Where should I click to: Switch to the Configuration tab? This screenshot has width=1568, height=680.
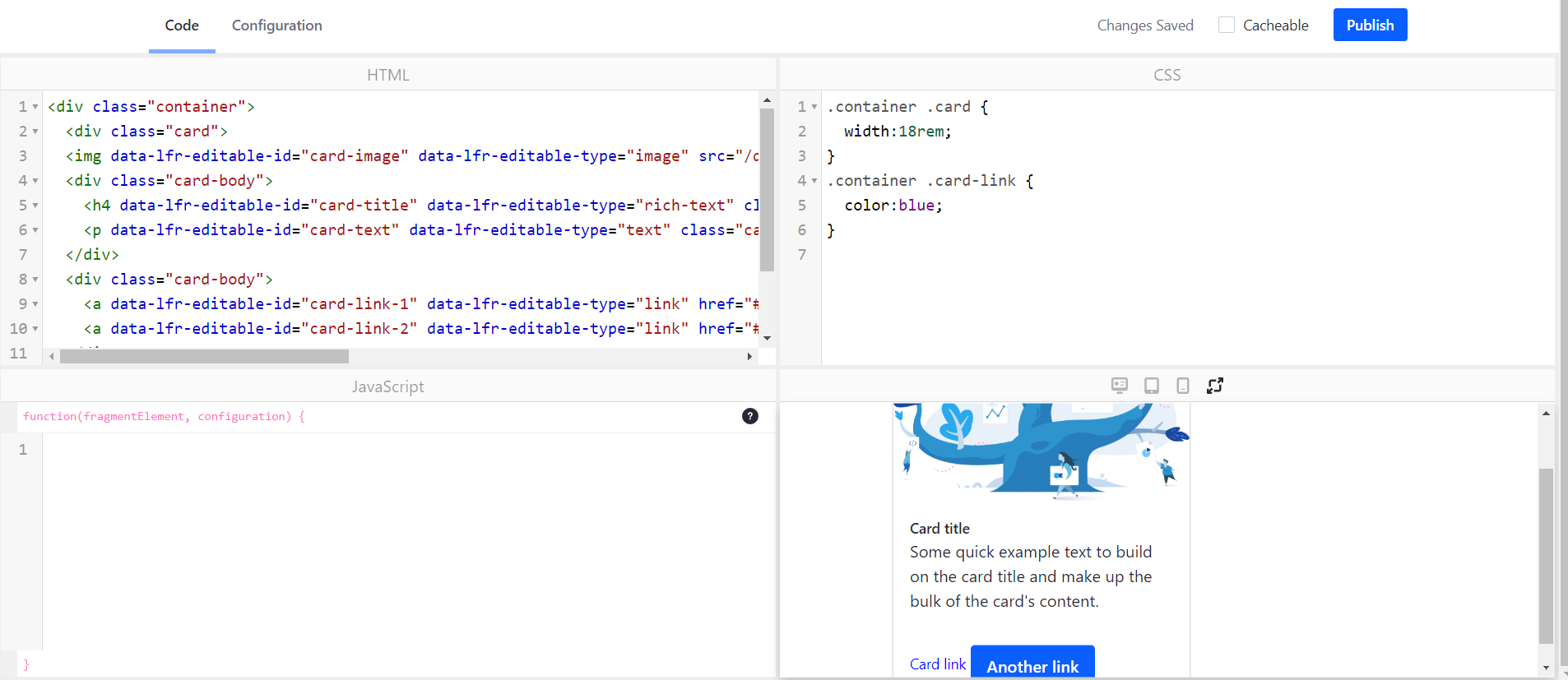tap(277, 25)
